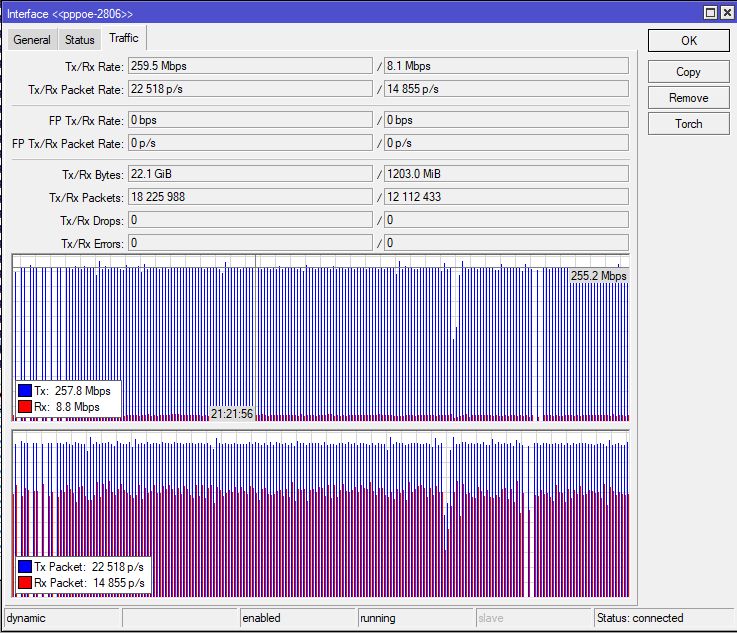Click the 'Tx/Rx Packet Rate:' label
The width and height of the screenshot is (737, 633).
(x=76, y=90)
